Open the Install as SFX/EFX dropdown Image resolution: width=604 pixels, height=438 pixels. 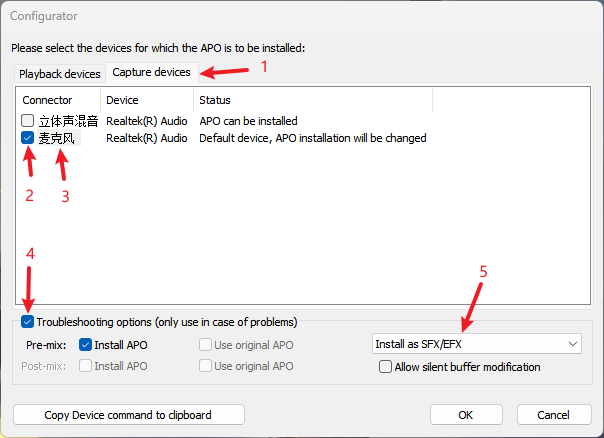point(475,344)
